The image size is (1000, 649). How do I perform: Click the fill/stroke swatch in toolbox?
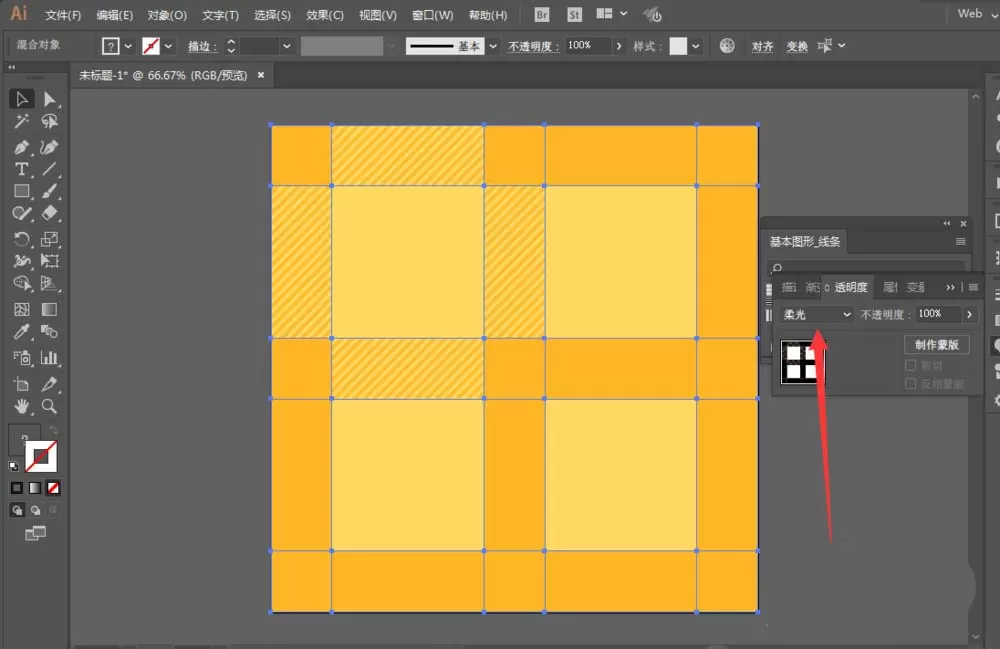pos(41,456)
